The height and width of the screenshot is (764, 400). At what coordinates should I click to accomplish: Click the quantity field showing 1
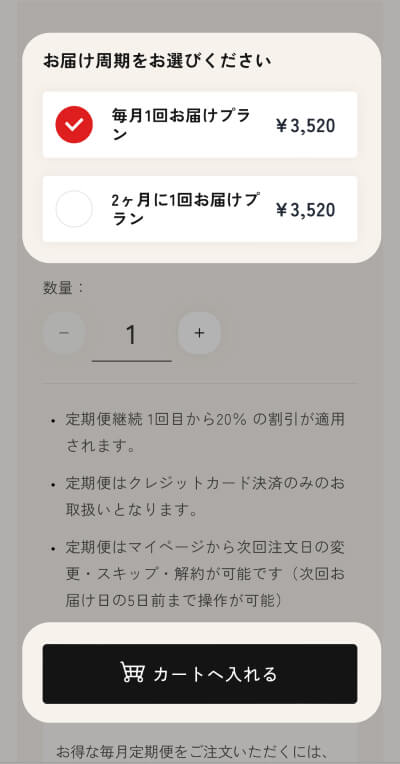(x=132, y=336)
